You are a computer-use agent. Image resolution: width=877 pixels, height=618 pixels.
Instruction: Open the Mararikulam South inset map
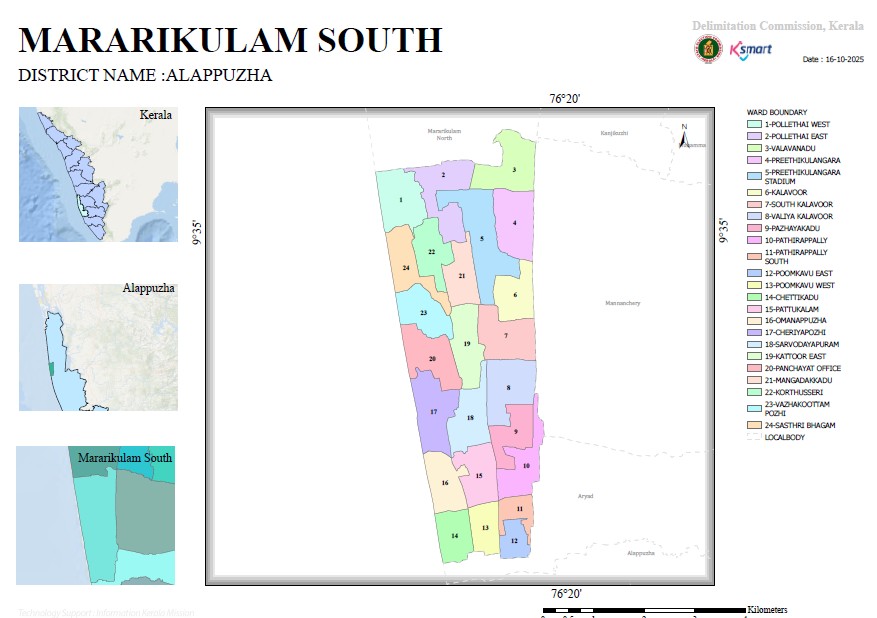point(96,515)
